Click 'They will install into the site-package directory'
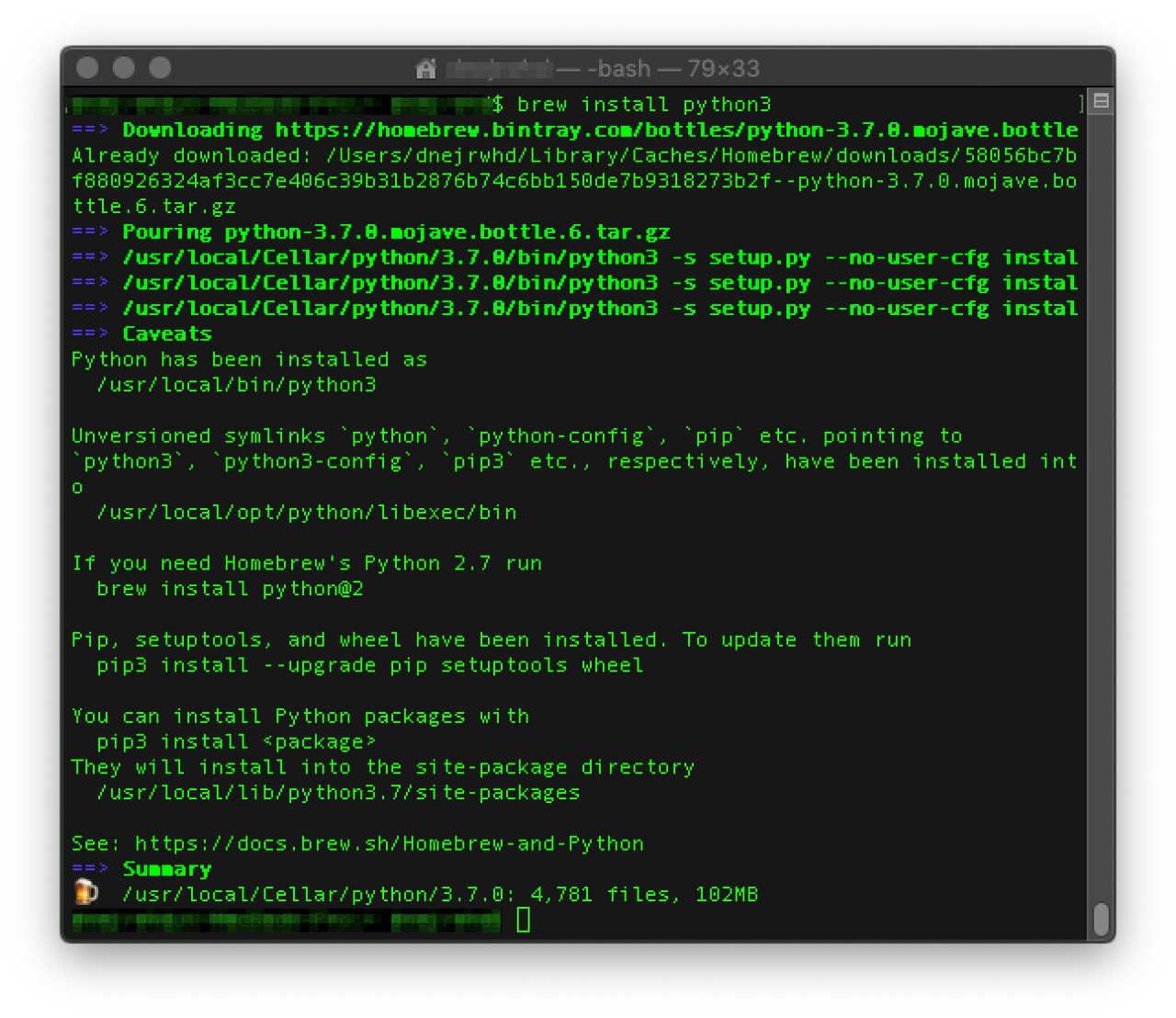Image resolution: width=1176 pixels, height=1018 pixels. (383, 767)
